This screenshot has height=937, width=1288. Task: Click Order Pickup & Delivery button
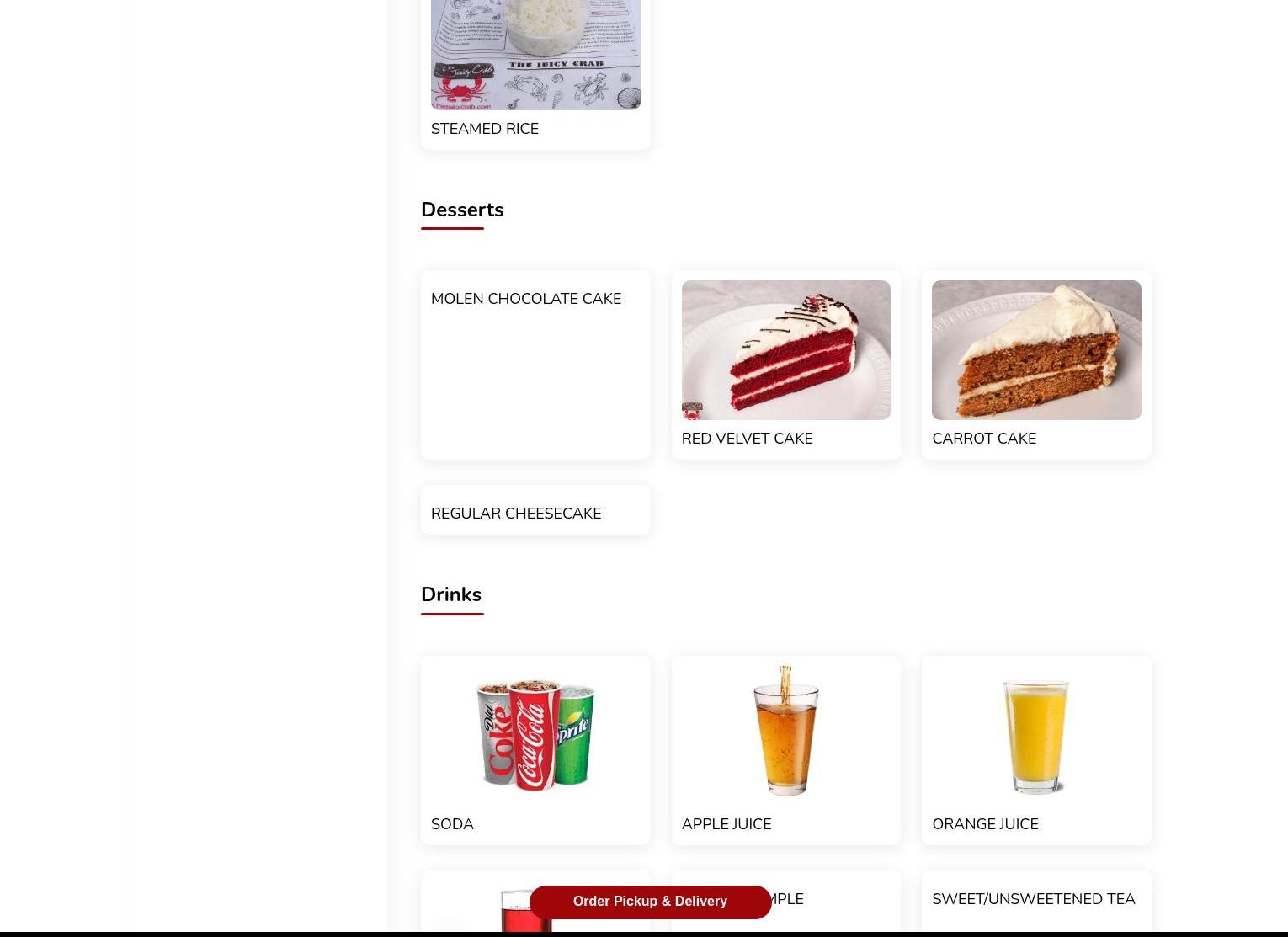pyautogui.click(x=650, y=902)
